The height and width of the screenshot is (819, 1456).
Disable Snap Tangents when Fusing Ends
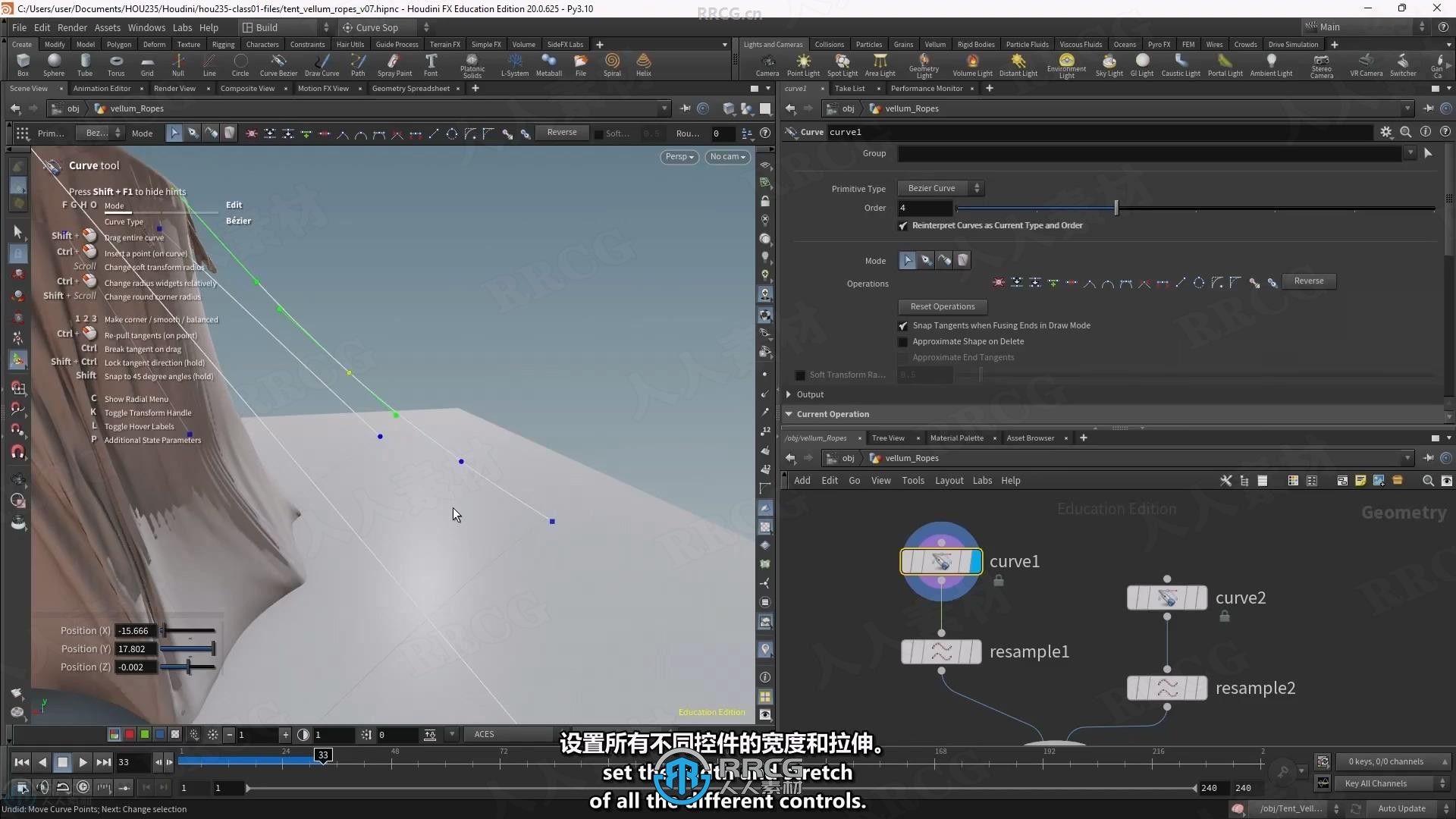(903, 326)
